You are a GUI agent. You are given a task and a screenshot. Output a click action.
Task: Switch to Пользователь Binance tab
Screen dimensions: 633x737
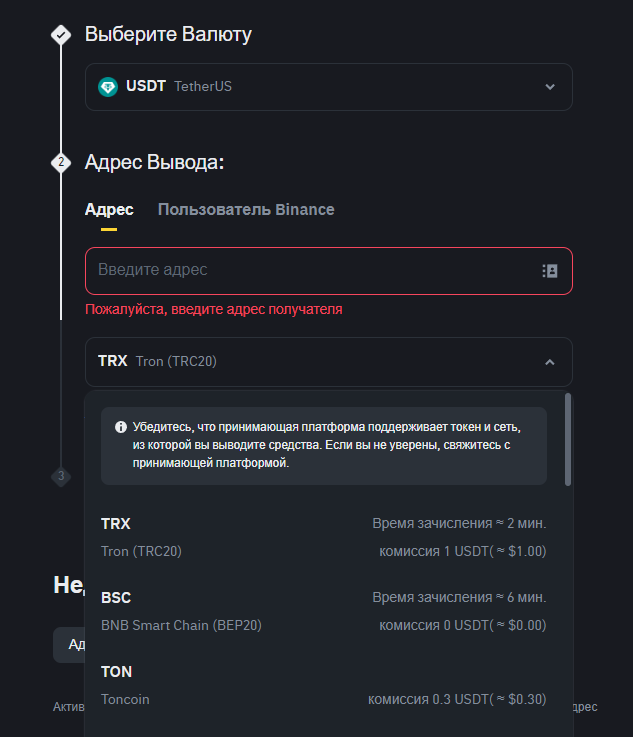(x=246, y=210)
